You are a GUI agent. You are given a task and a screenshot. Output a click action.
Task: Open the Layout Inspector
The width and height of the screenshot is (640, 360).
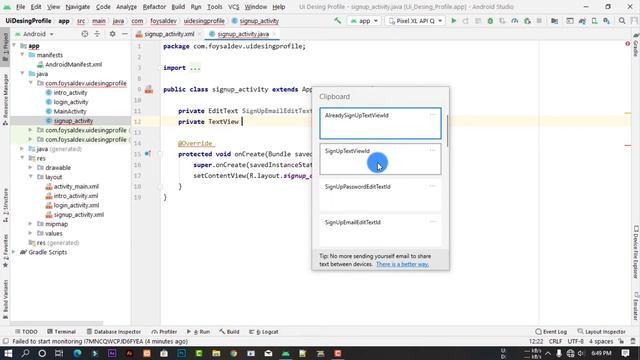(x=602, y=331)
